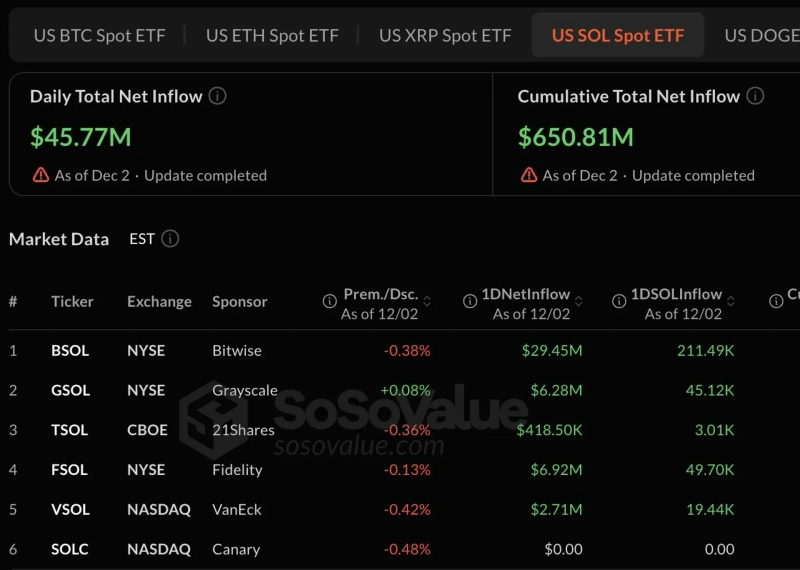Sort by 1DNetInflow column arrows

tap(579, 301)
